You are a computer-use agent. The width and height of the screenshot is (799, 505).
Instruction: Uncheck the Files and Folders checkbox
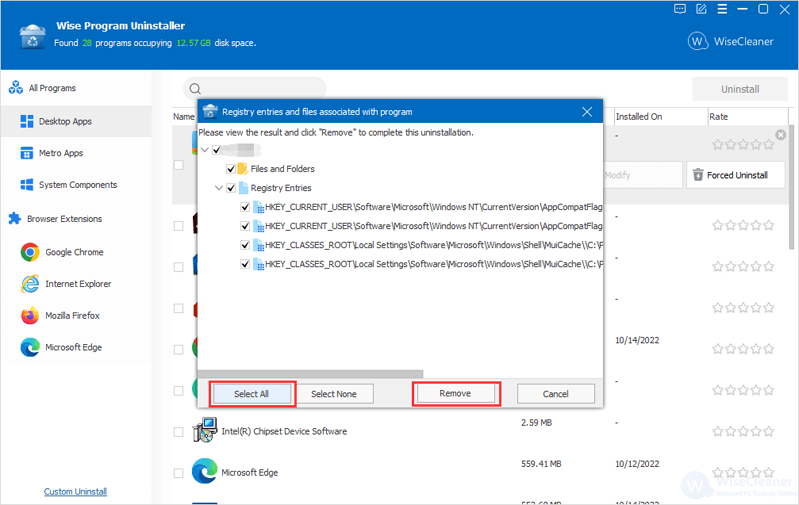tap(231, 169)
